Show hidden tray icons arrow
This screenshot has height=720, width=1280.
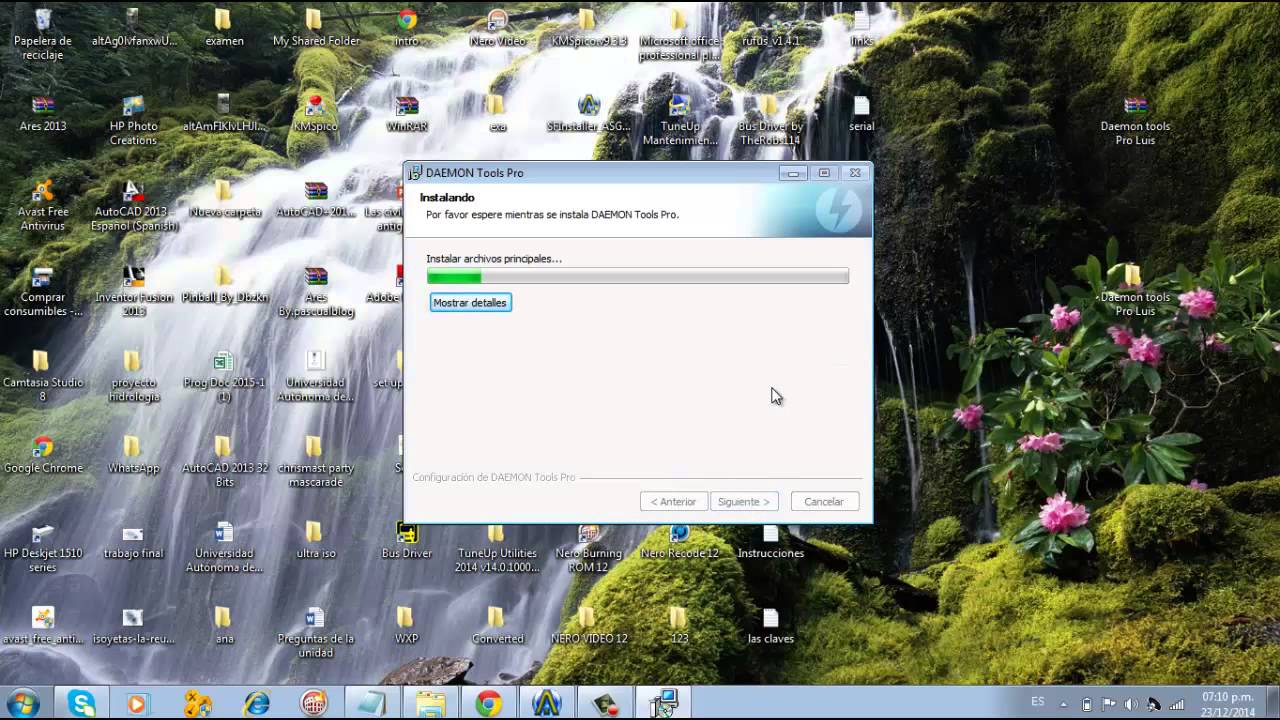pos(1064,704)
